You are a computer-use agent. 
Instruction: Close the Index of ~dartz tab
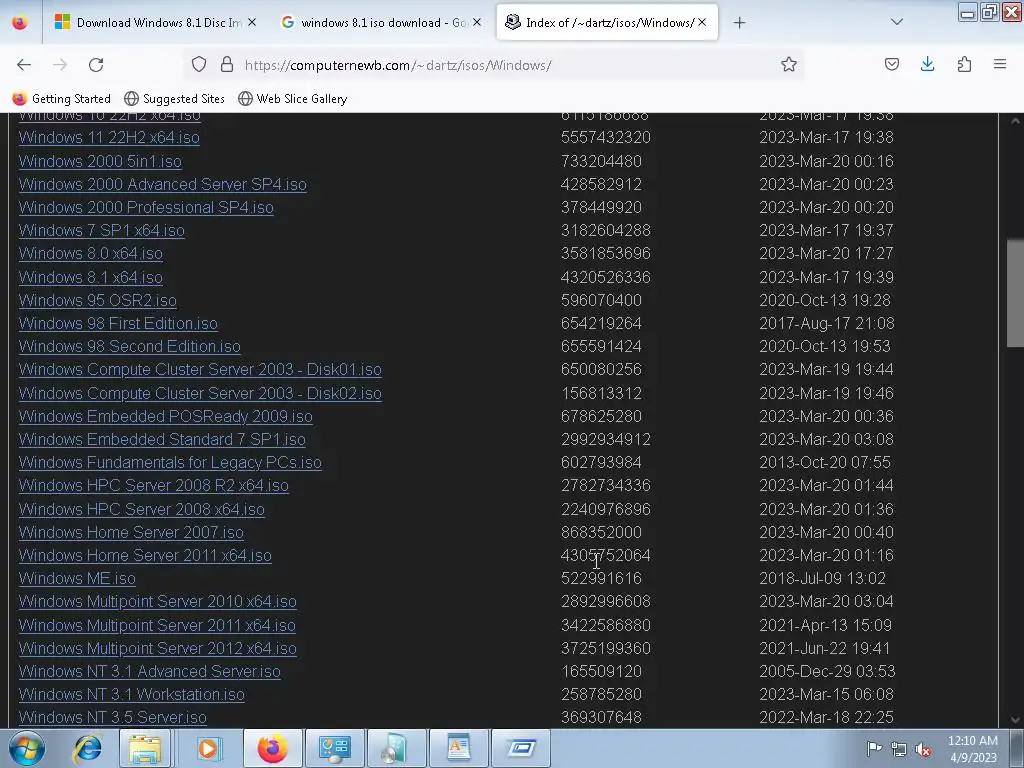click(x=702, y=23)
